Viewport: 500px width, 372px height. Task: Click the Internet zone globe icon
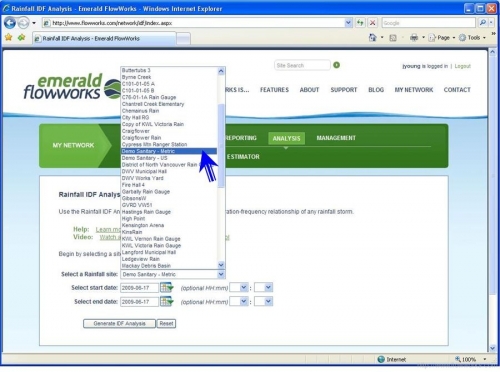(x=381, y=359)
